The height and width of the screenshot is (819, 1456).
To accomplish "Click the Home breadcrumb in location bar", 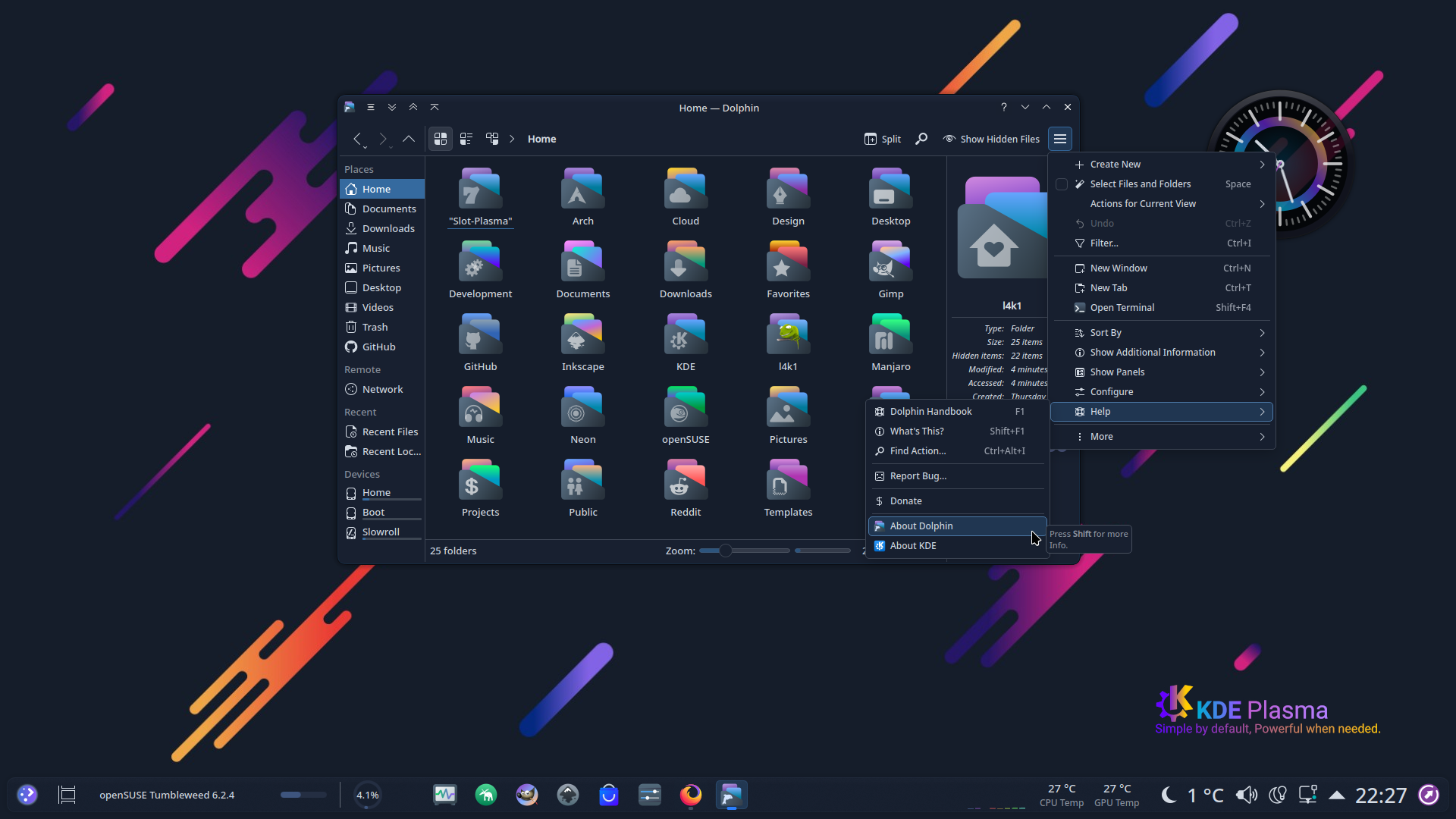I will click(541, 139).
